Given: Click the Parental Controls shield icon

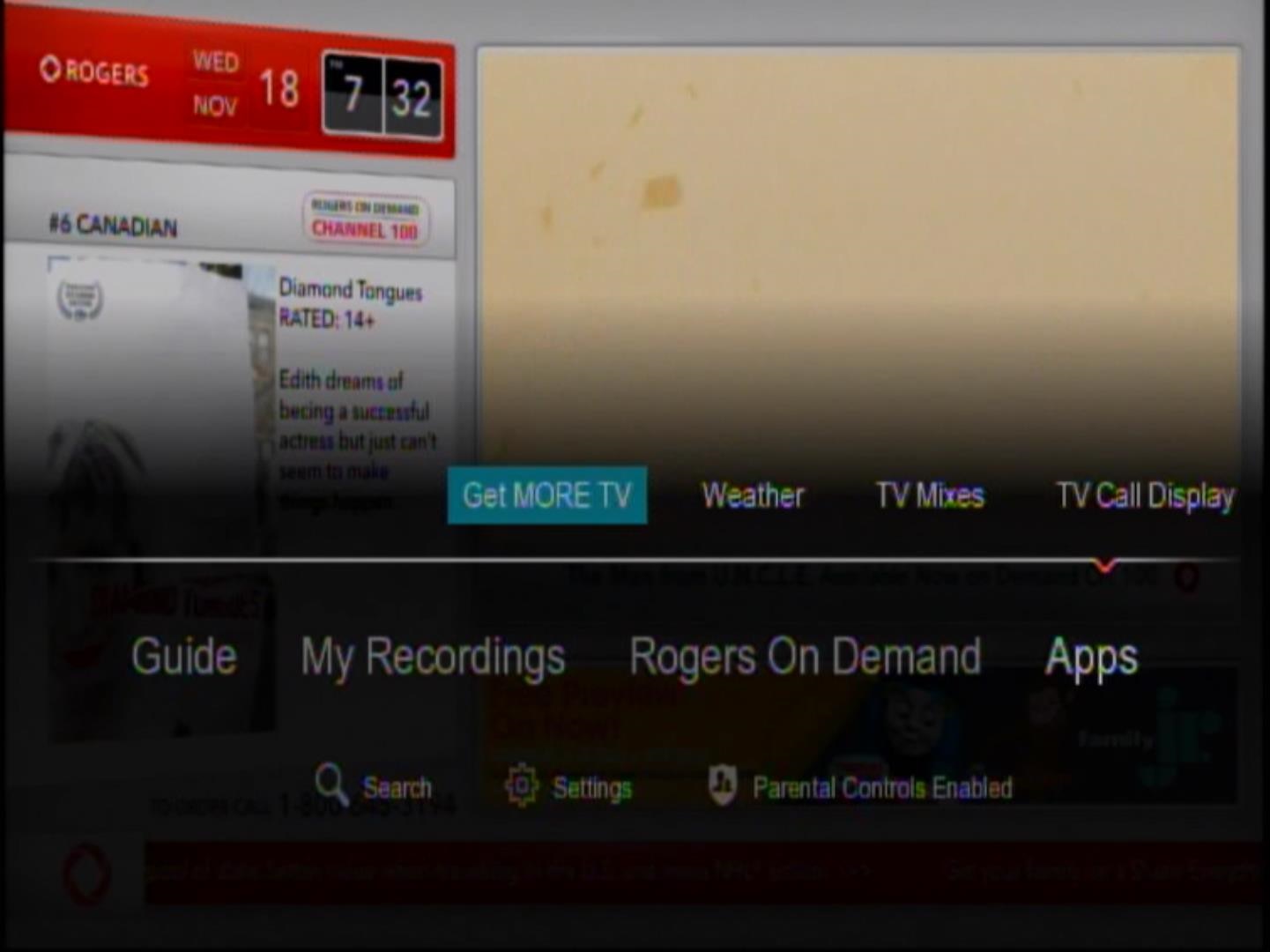Looking at the screenshot, I should click(723, 785).
